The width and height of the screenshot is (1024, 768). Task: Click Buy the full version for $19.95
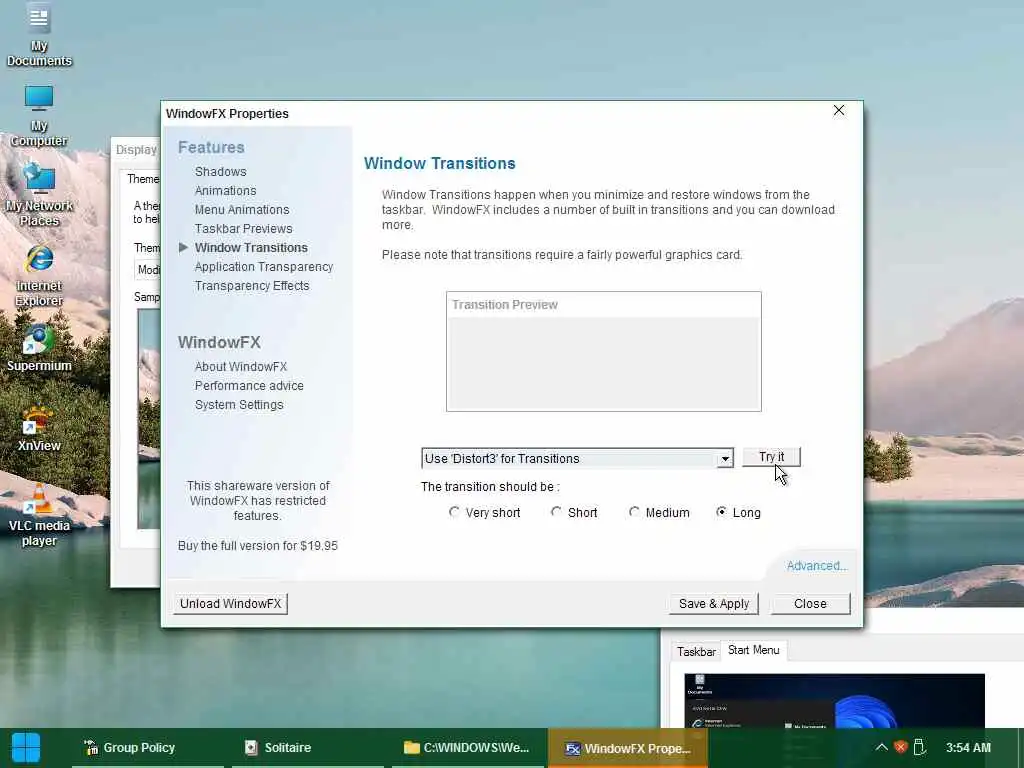coord(257,545)
